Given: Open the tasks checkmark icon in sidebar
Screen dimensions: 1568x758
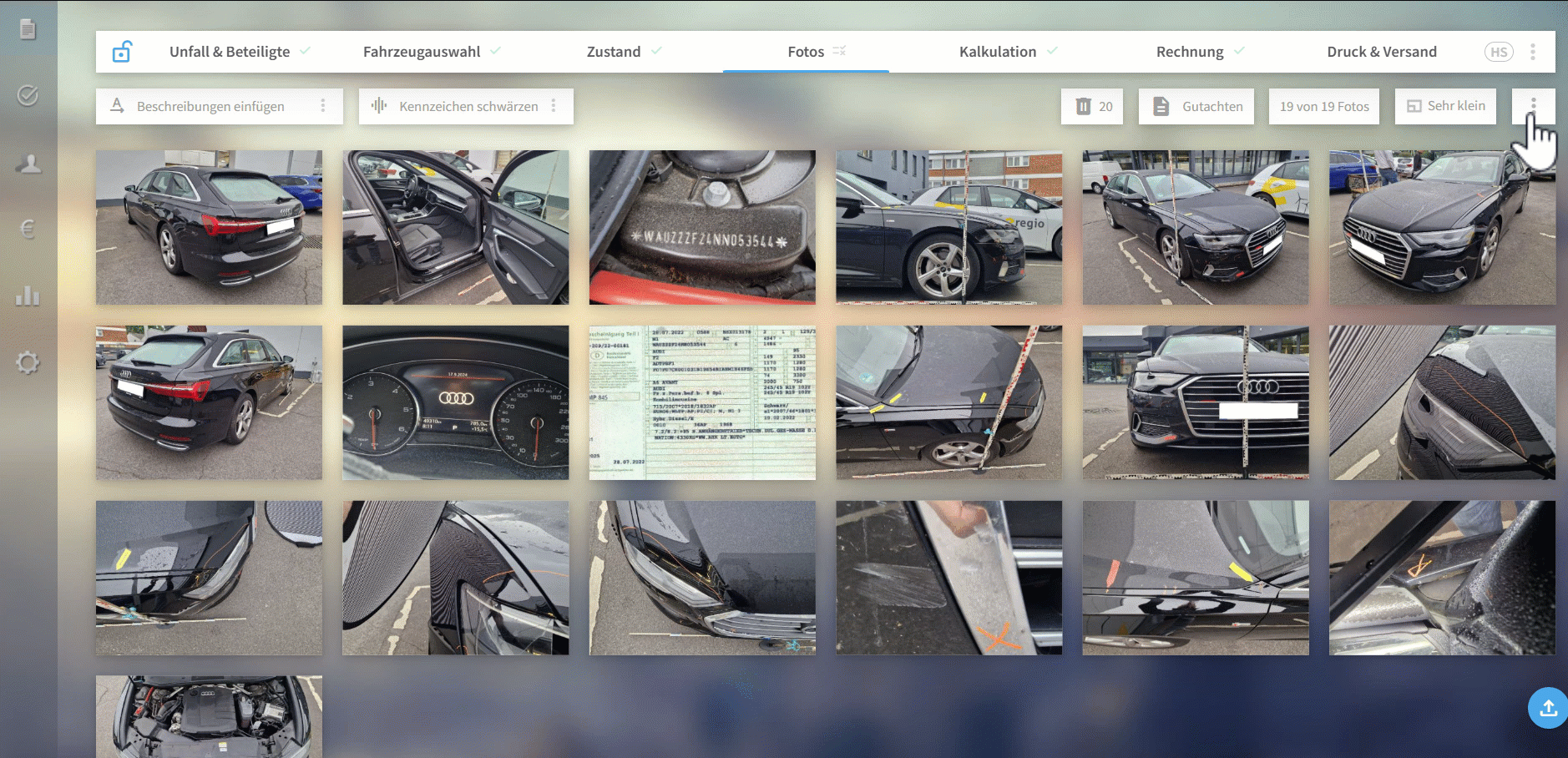Looking at the screenshot, I should pos(28,95).
